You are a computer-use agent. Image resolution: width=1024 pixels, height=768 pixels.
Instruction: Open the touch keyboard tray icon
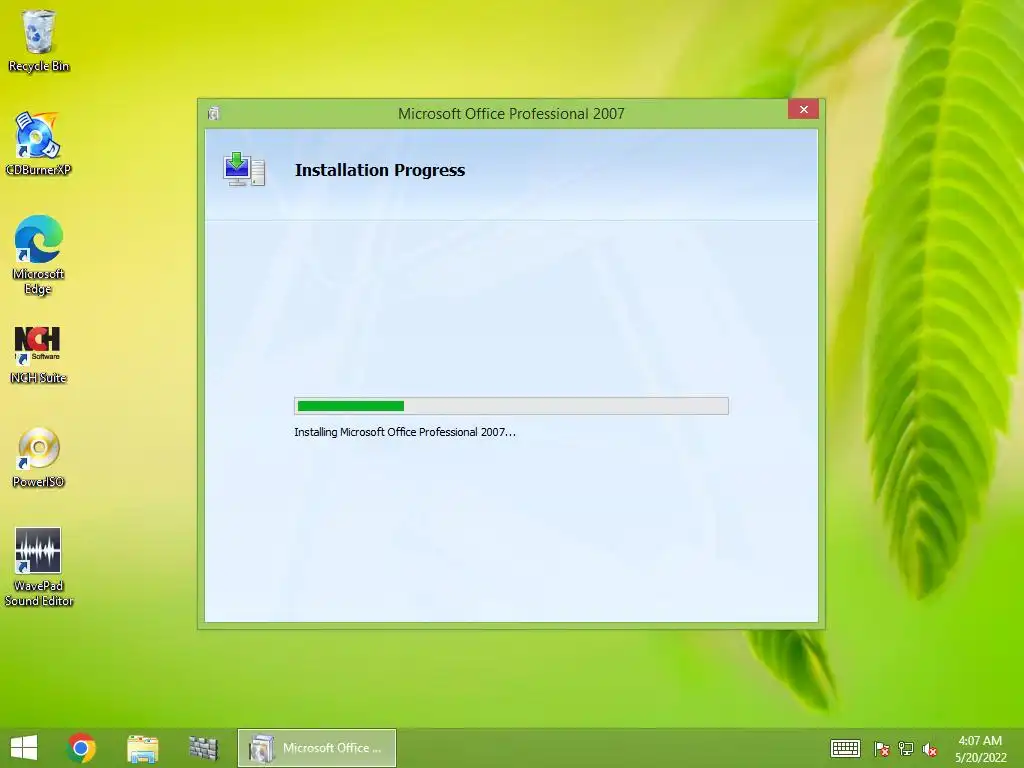[x=845, y=748]
